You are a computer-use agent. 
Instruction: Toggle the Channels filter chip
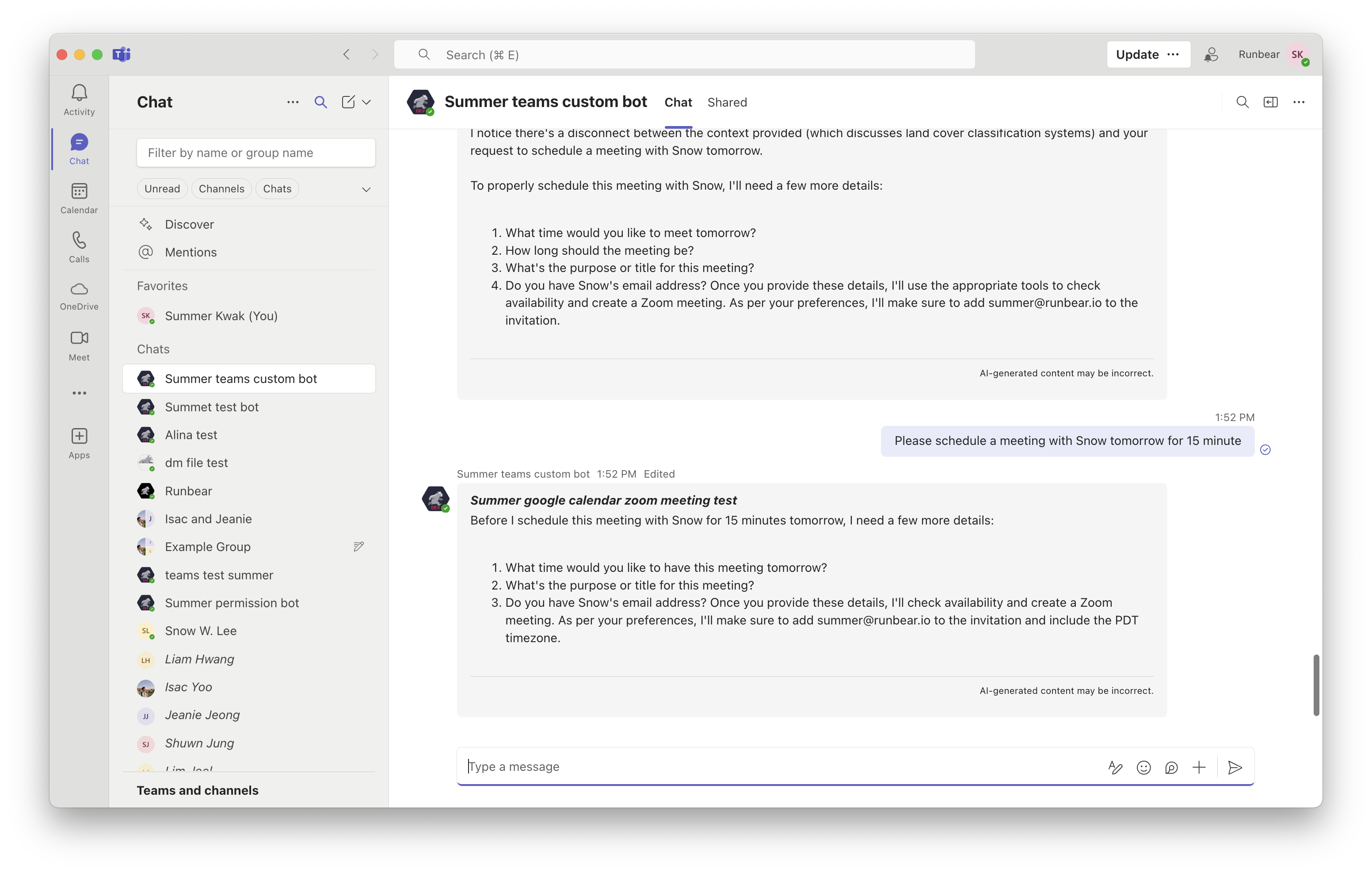coord(221,189)
